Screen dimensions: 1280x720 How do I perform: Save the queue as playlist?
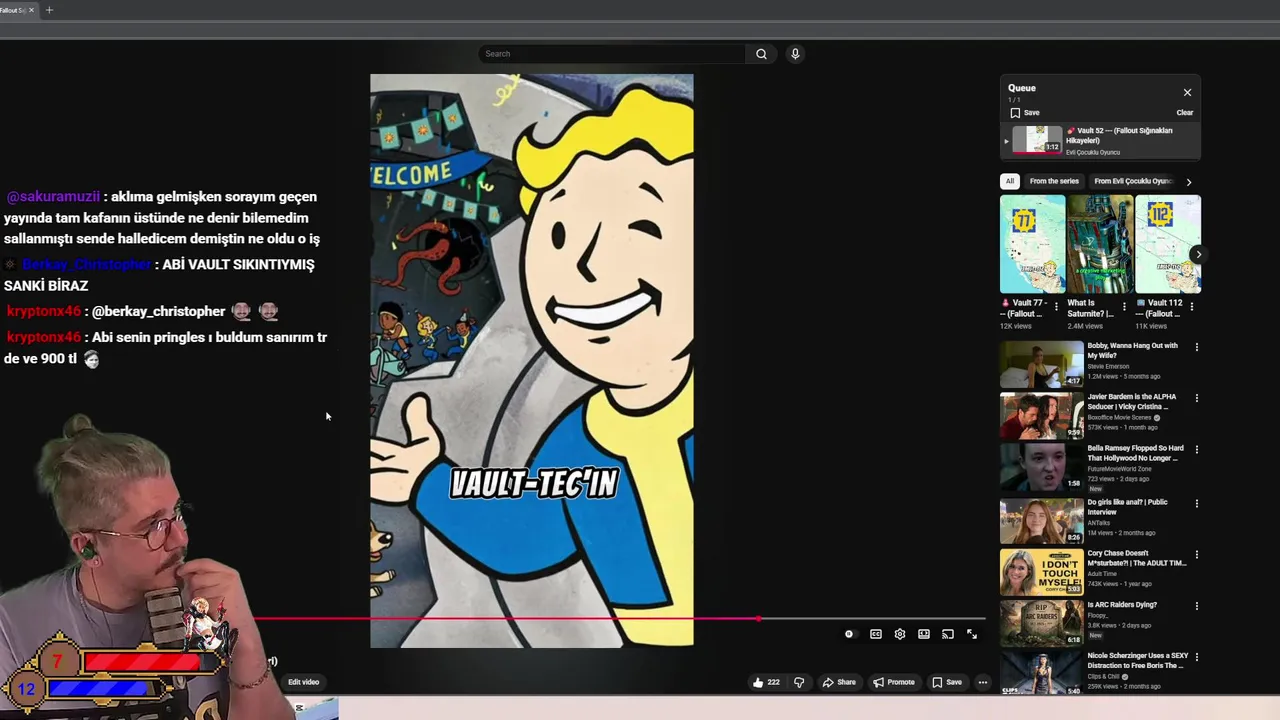1024,113
